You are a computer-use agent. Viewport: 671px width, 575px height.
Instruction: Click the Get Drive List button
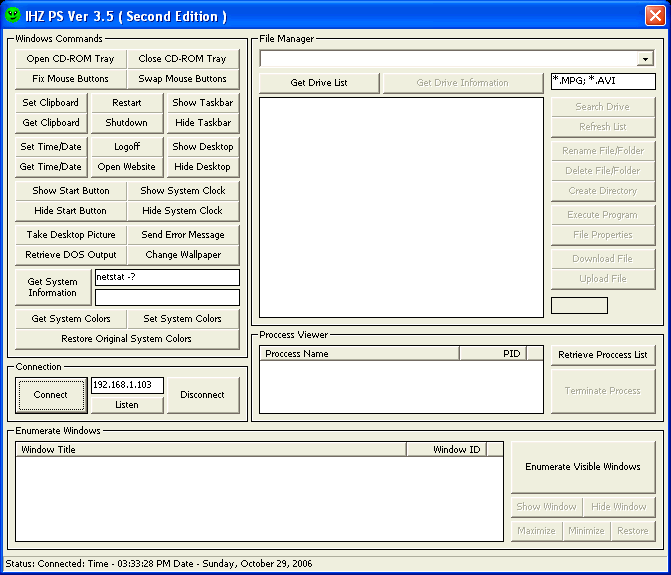tap(319, 83)
